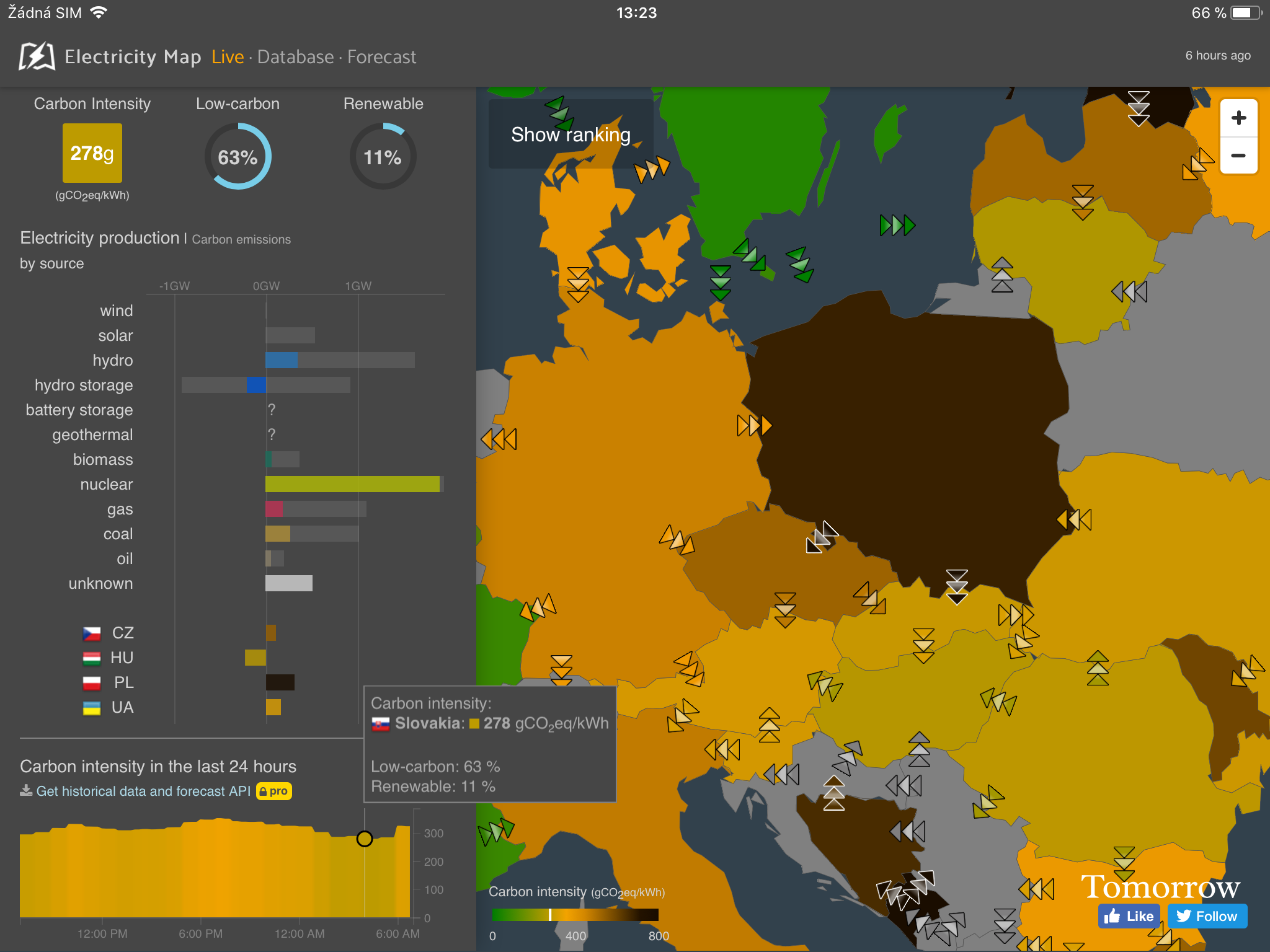
Task: Switch chart to Electricity production view
Action: (x=99, y=238)
